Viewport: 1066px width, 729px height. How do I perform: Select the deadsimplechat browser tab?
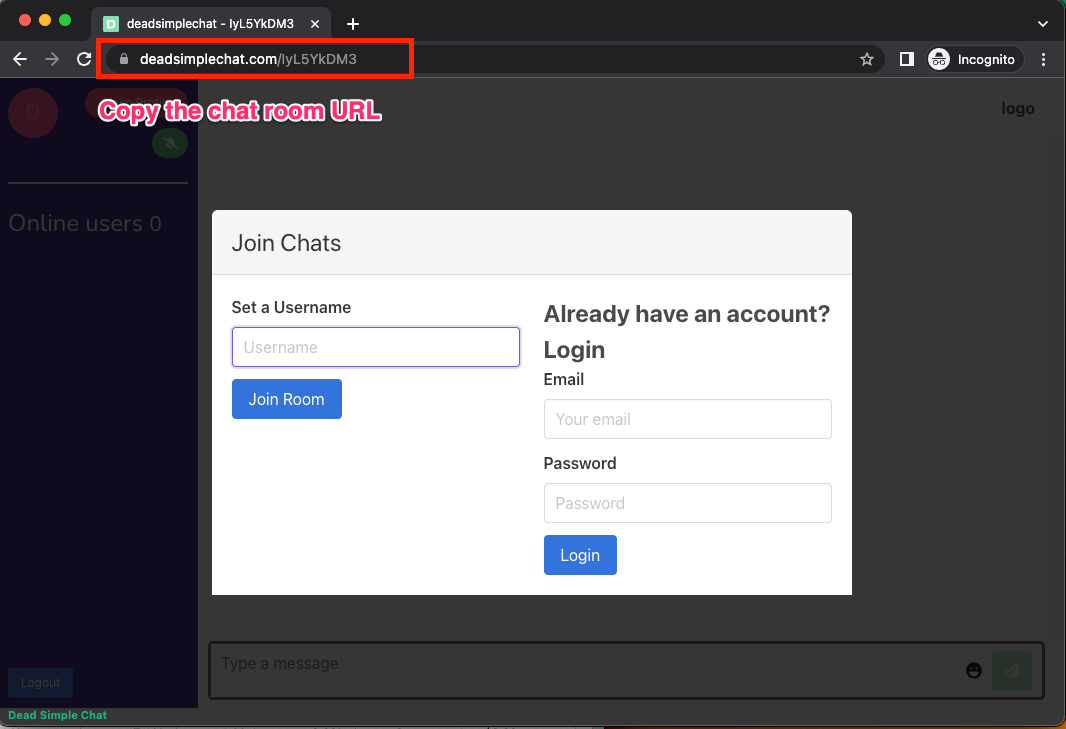210,23
